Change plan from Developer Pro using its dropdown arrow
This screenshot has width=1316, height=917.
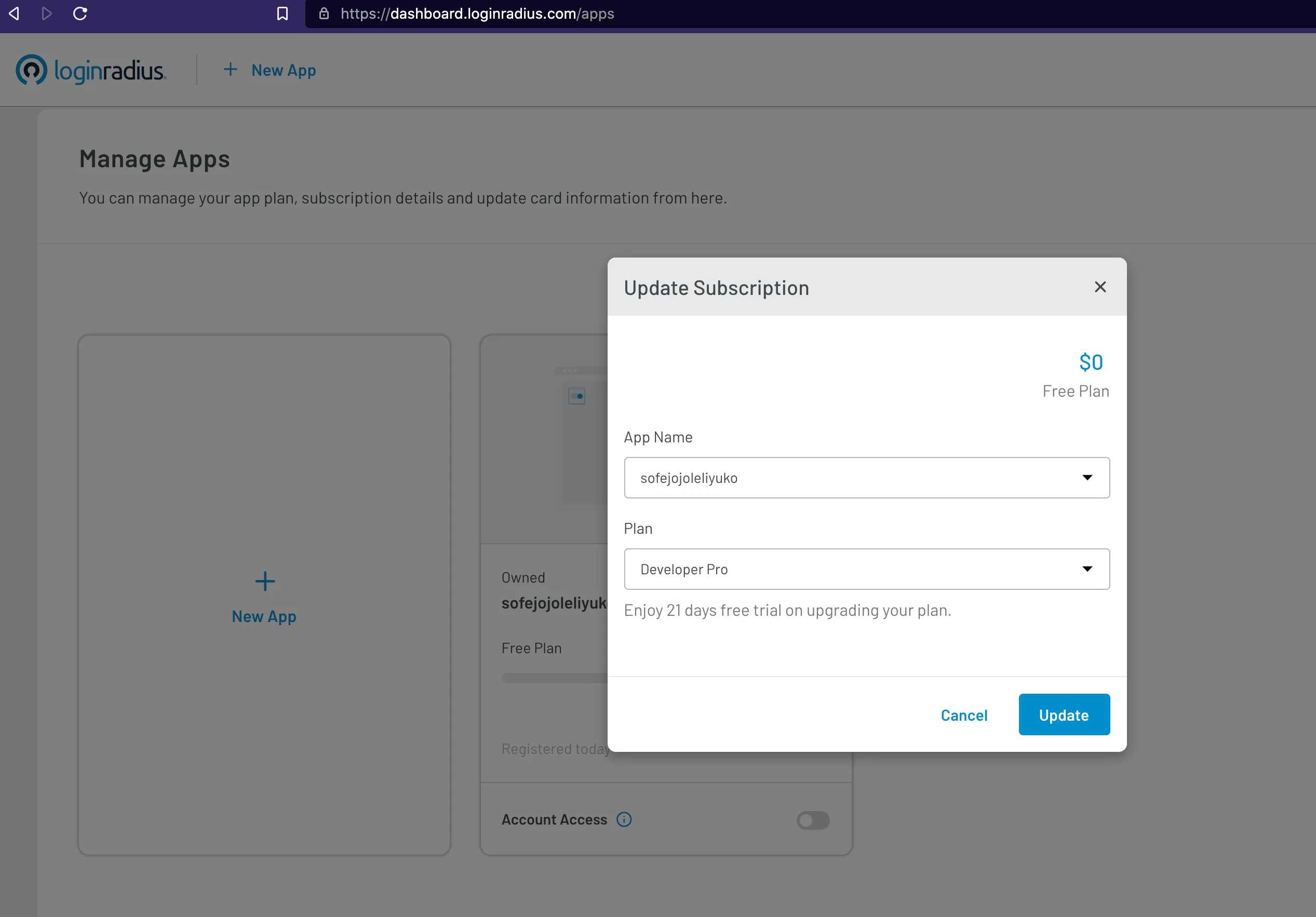(x=1089, y=569)
